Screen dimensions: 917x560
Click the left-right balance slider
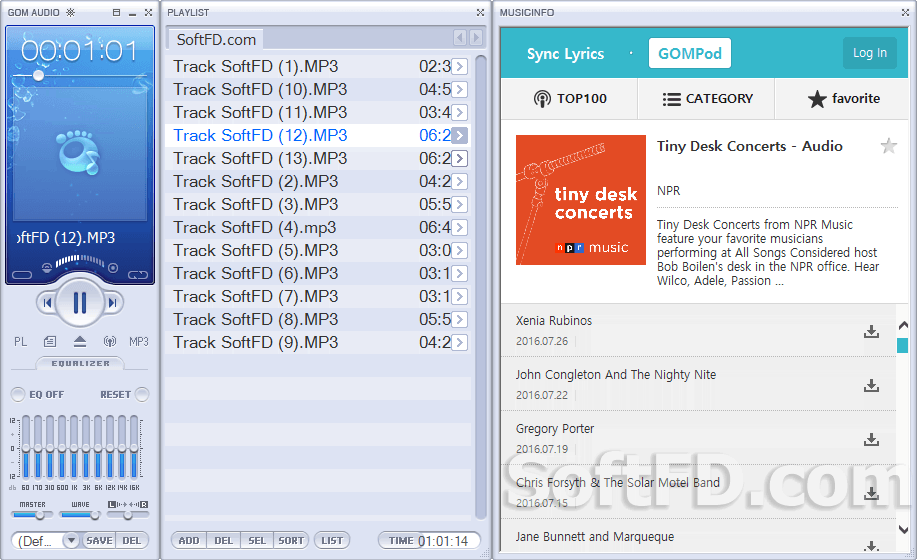[127, 515]
